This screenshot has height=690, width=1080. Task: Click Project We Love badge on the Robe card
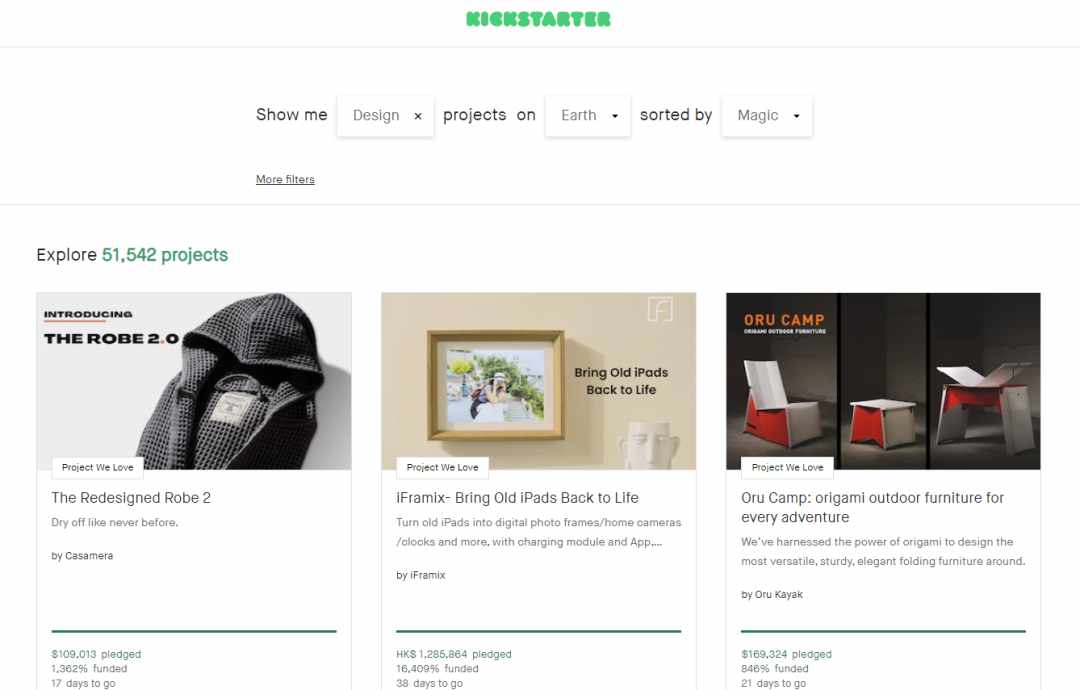[98, 468]
